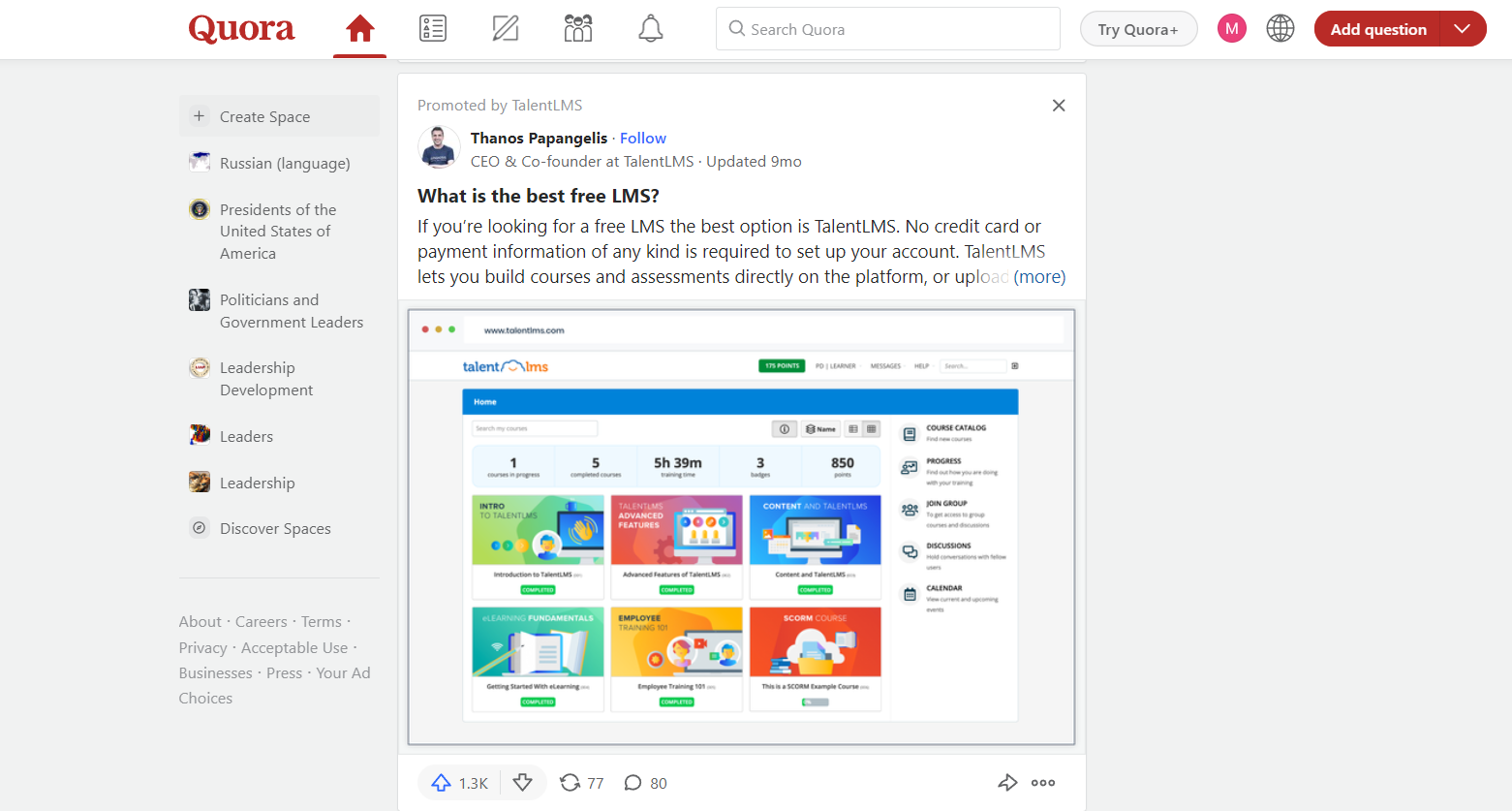Screen dimensions: 1512x811
Task: Click the Add question button
Action: click(1377, 29)
